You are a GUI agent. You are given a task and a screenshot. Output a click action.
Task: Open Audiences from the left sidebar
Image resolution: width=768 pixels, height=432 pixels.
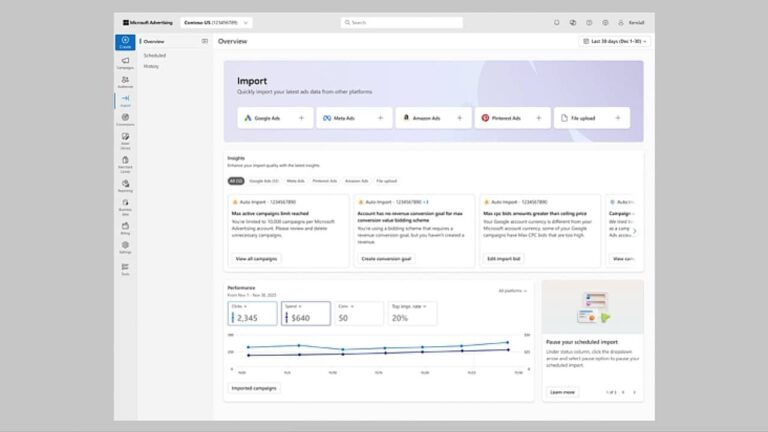(125, 82)
